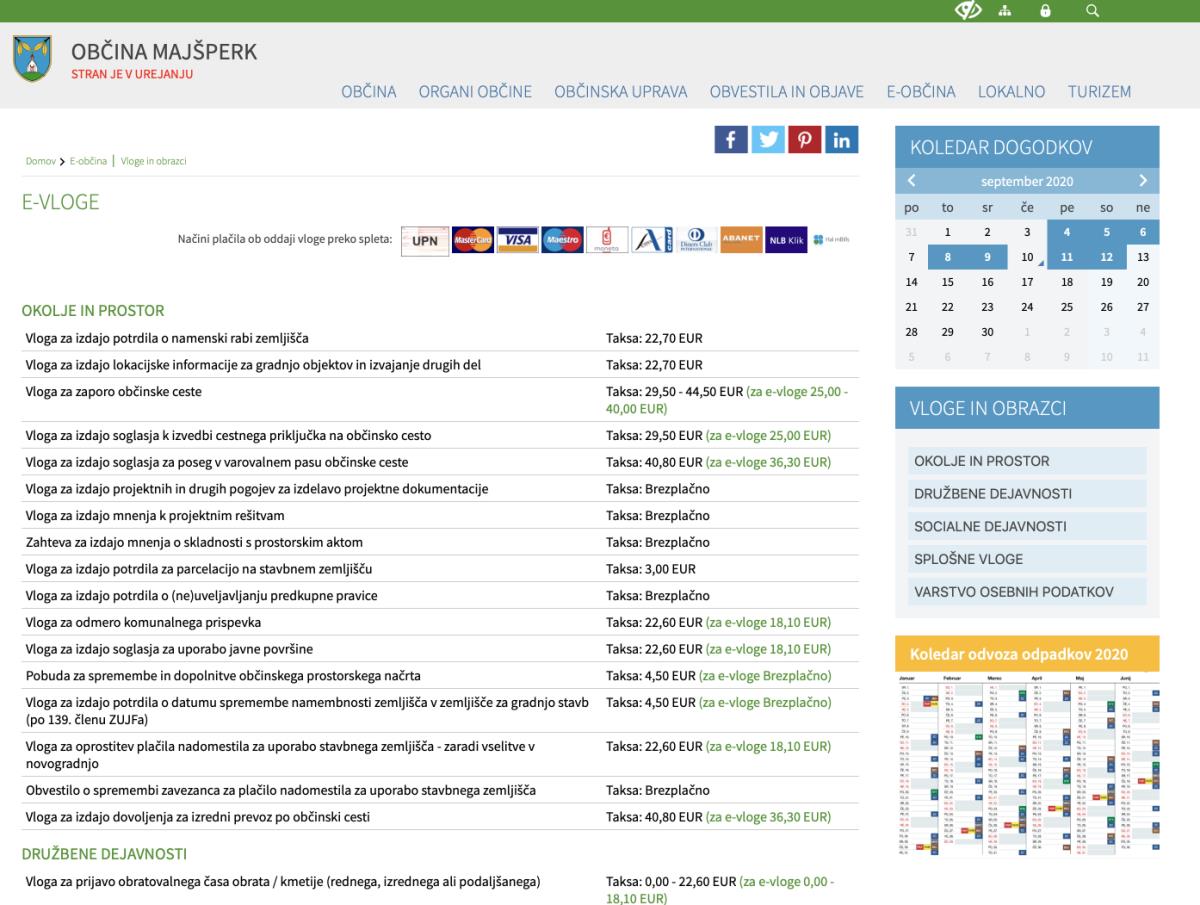Select date 30 in the calendar
The width and height of the screenshot is (1200, 905).
pos(987,331)
